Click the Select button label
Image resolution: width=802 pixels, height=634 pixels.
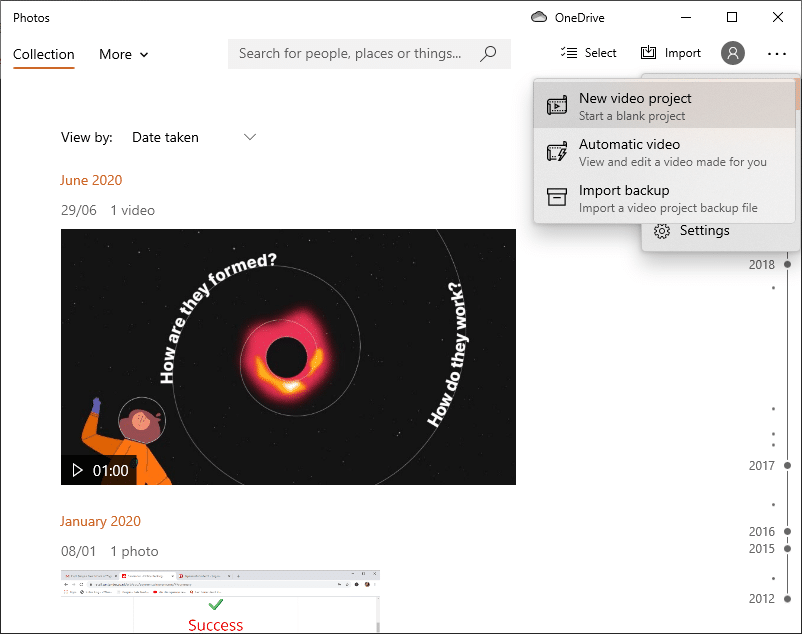[x=600, y=53]
